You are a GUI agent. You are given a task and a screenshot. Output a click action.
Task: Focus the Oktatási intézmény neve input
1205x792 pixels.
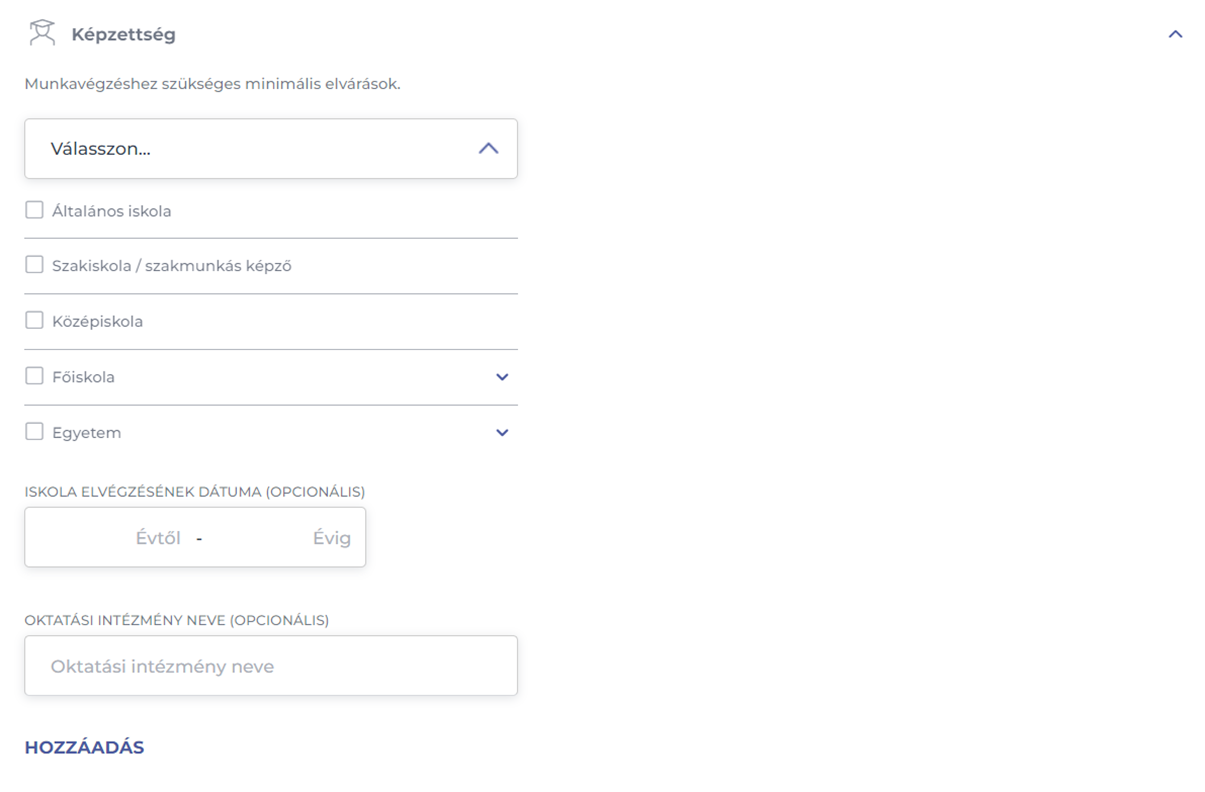(x=270, y=666)
